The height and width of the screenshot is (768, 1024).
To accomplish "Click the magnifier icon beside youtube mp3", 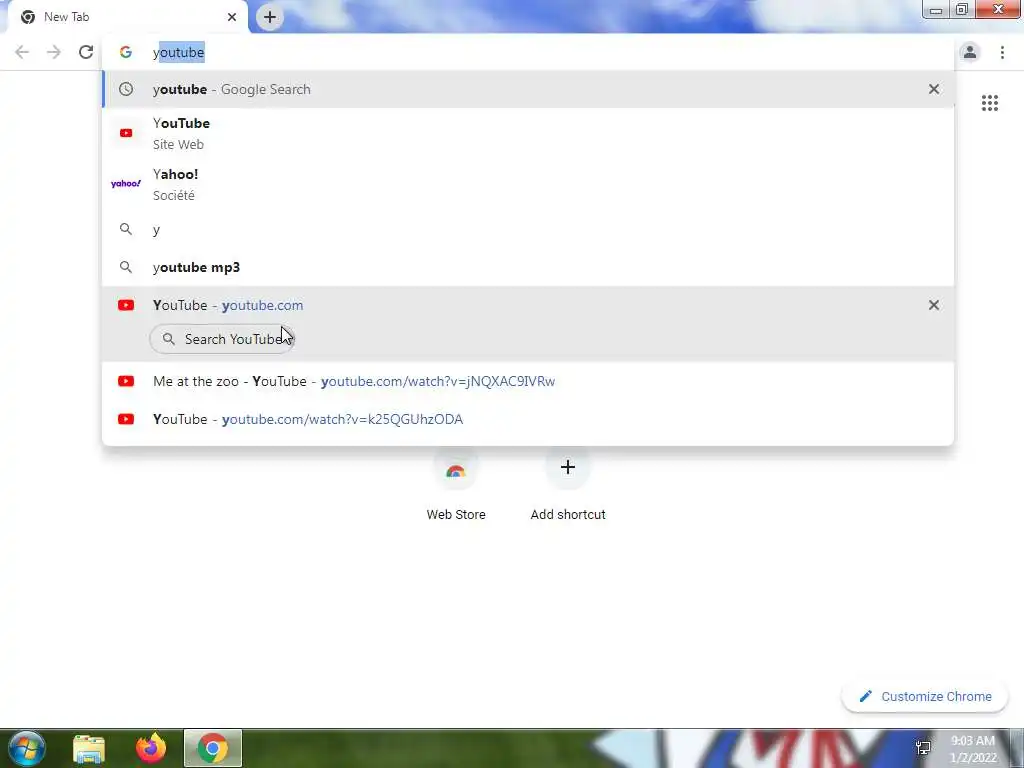I will pos(126,267).
